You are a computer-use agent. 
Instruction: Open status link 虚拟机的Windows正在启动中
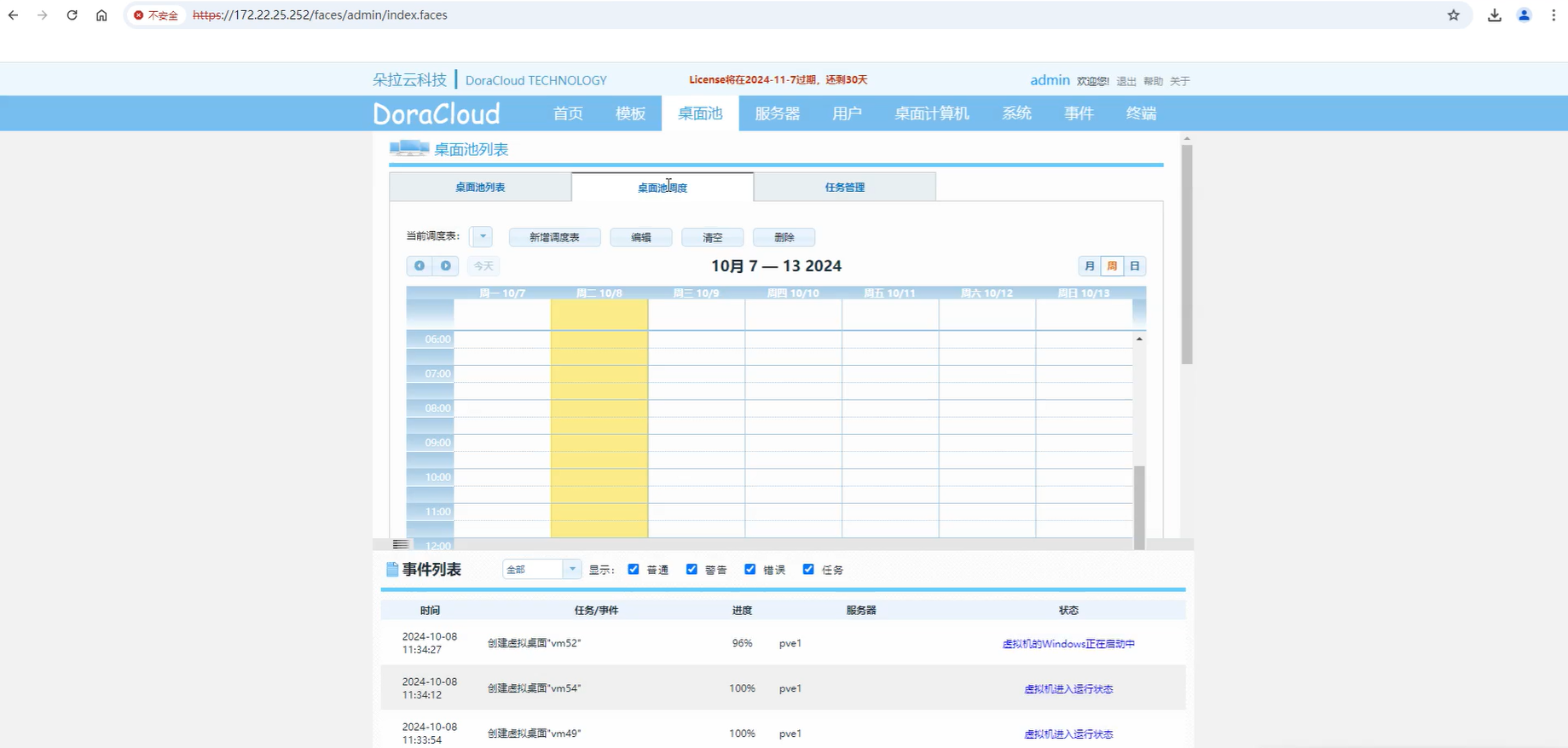[x=1068, y=644]
